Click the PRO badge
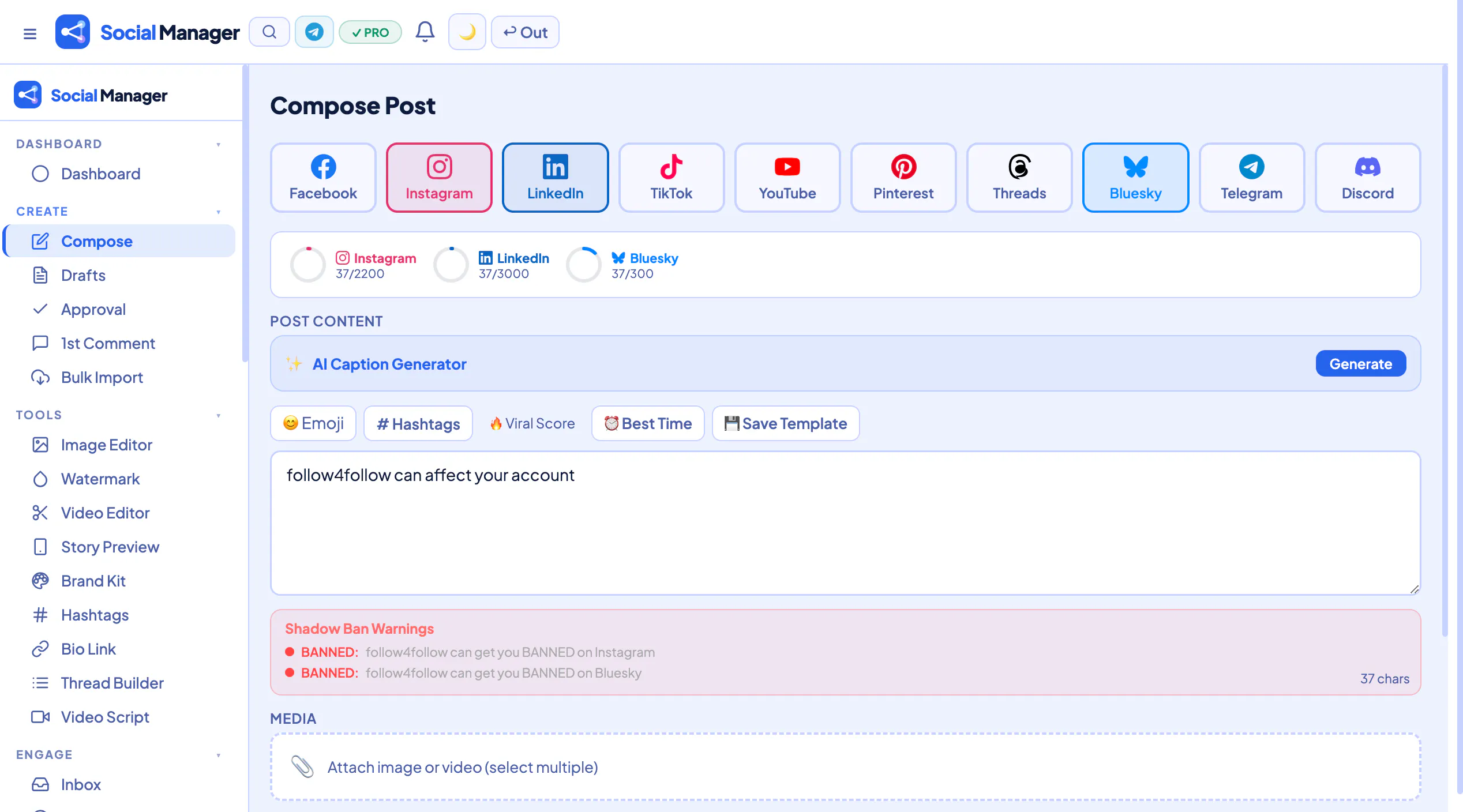Image resolution: width=1463 pixels, height=812 pixels. (370, 32)
